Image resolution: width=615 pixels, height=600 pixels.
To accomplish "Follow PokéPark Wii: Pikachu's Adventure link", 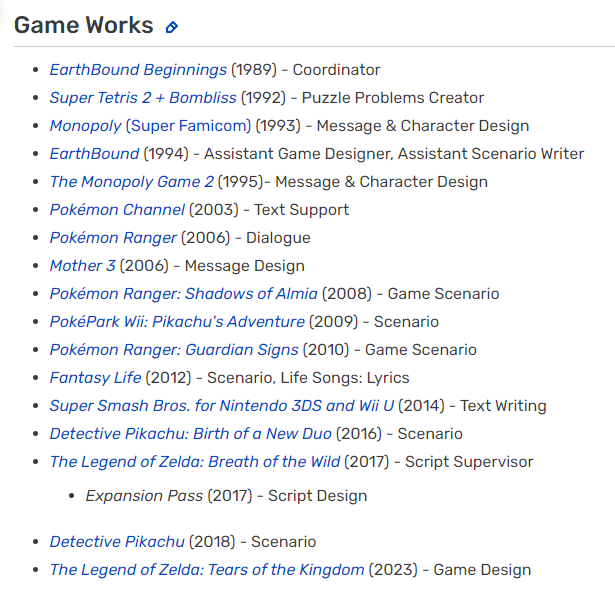I will pos(177,322).
